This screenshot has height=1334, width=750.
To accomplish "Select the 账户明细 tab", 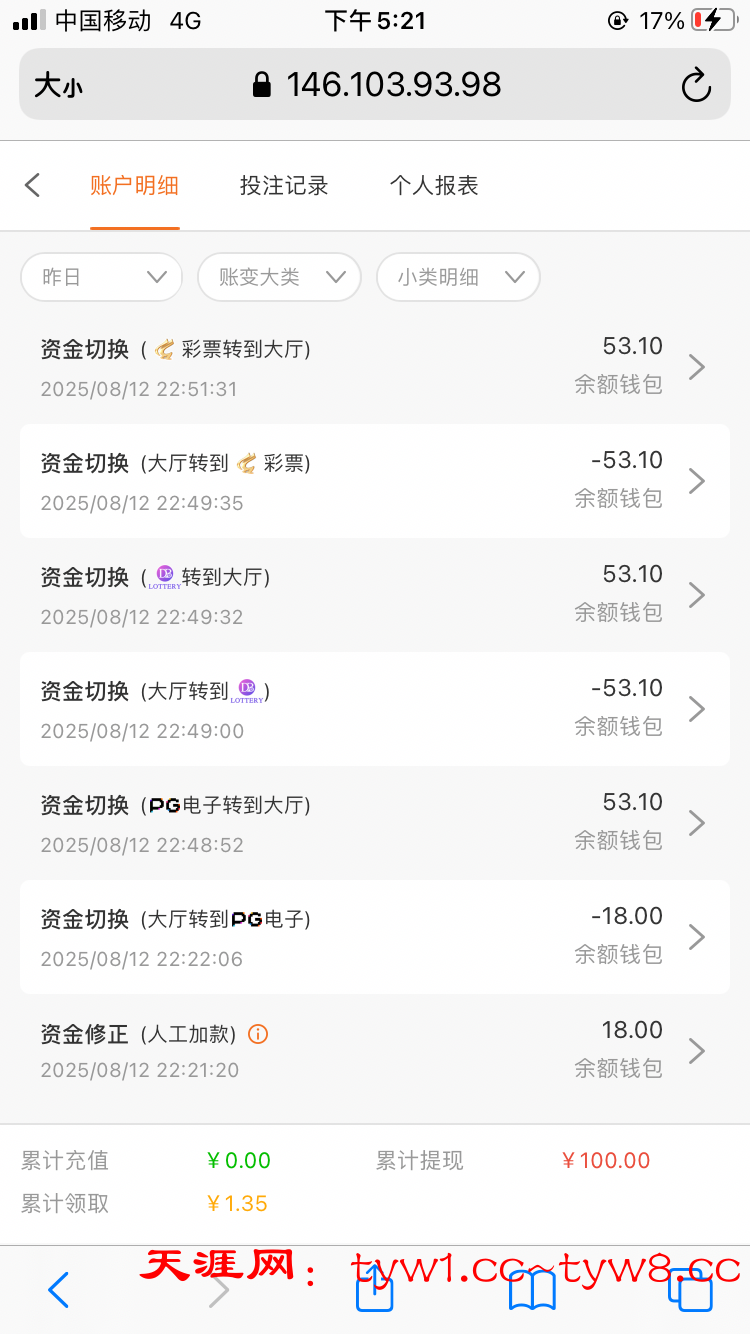I will pyautogui.click(x=134, y=185).
